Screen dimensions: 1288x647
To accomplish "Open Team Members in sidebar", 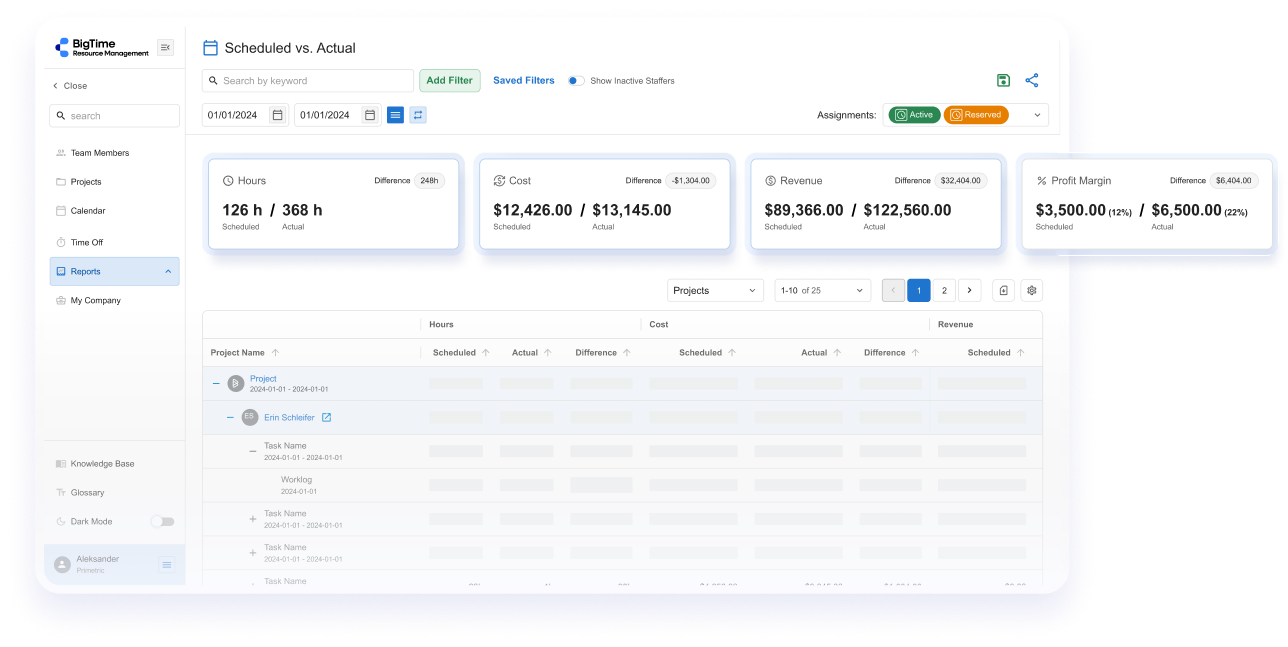I will (100, 153).
